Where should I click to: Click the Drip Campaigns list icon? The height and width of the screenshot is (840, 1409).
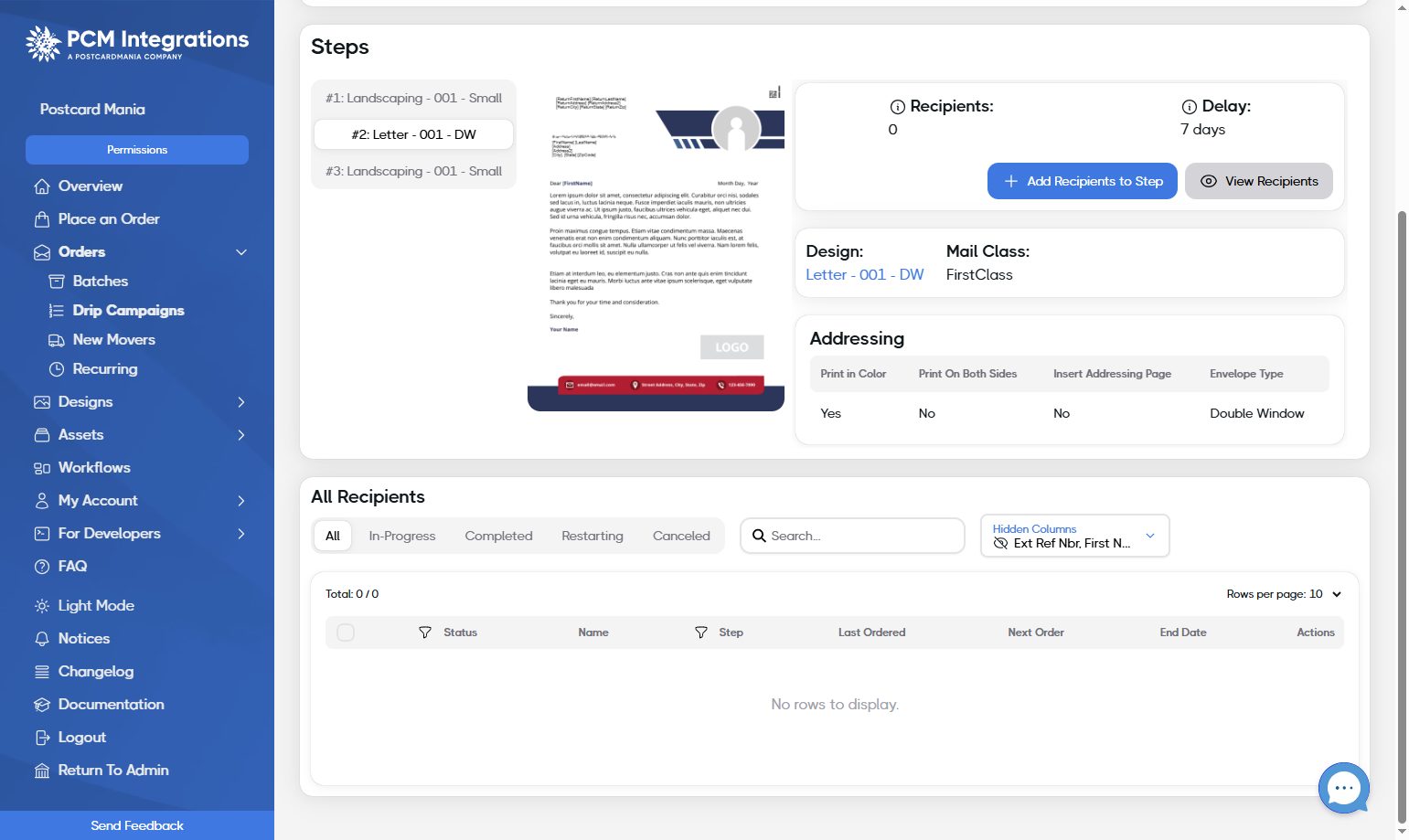point(57,311)
